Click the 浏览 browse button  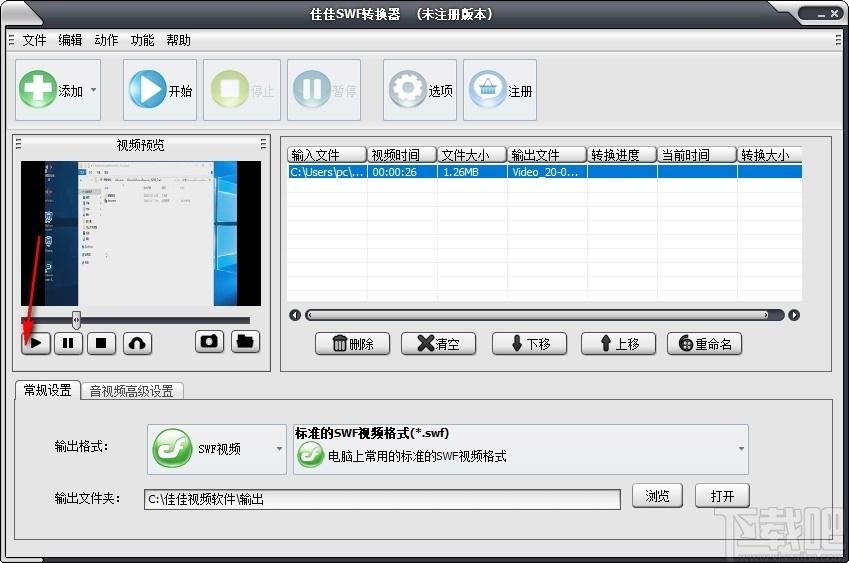point(657,496)
